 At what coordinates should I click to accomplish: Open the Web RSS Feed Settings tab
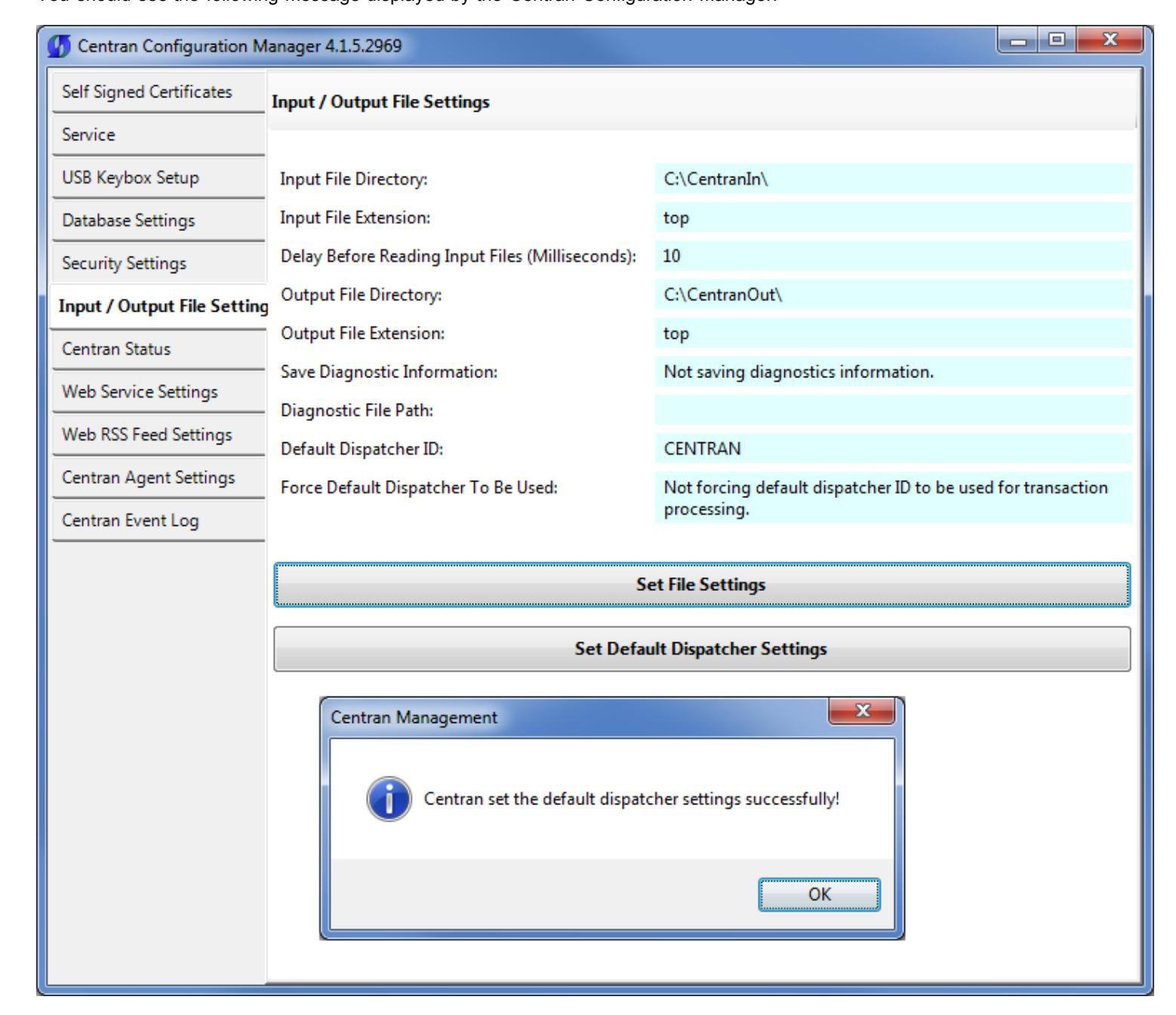pyautogui.click(x=159, y=435)
